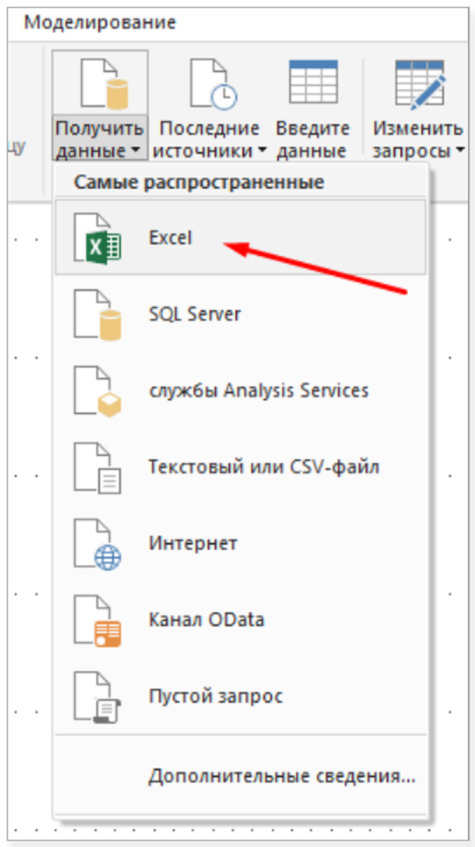Choose the Excel menu entry

click(x=240, y=238)
